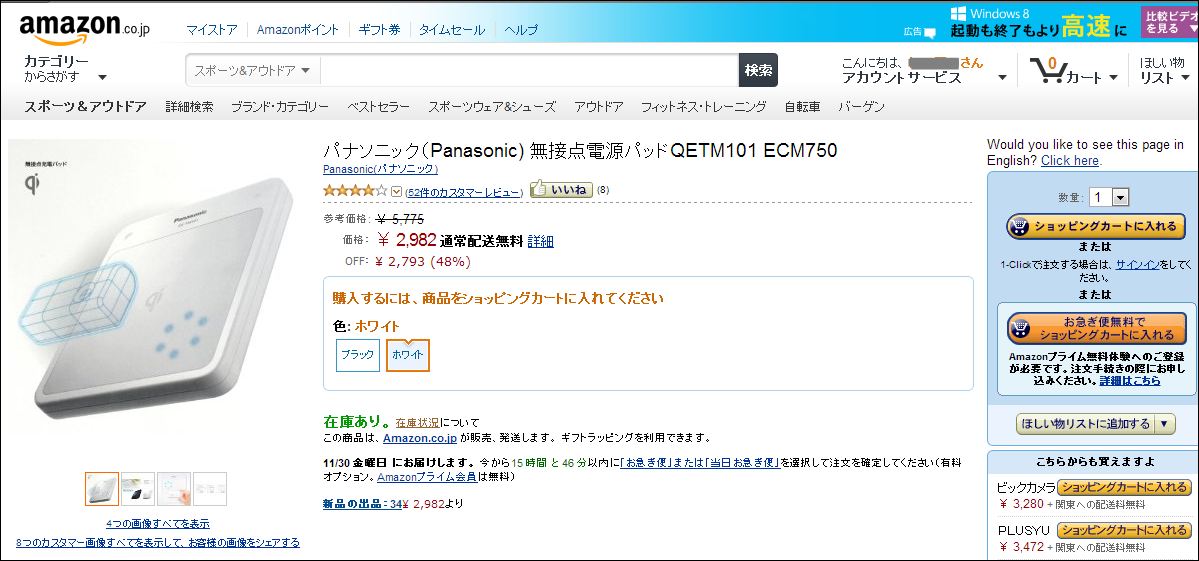Open the shopping cart icon in header

point(1048,70)
